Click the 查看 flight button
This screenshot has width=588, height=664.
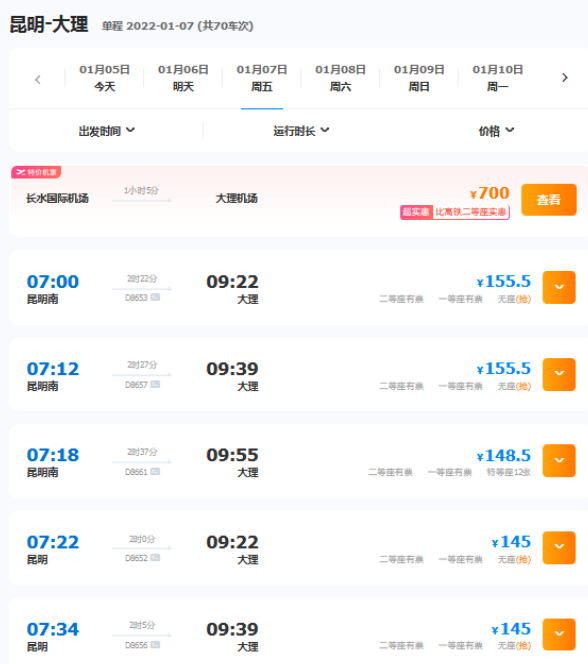pyautogui.click(x=549, y=200)
